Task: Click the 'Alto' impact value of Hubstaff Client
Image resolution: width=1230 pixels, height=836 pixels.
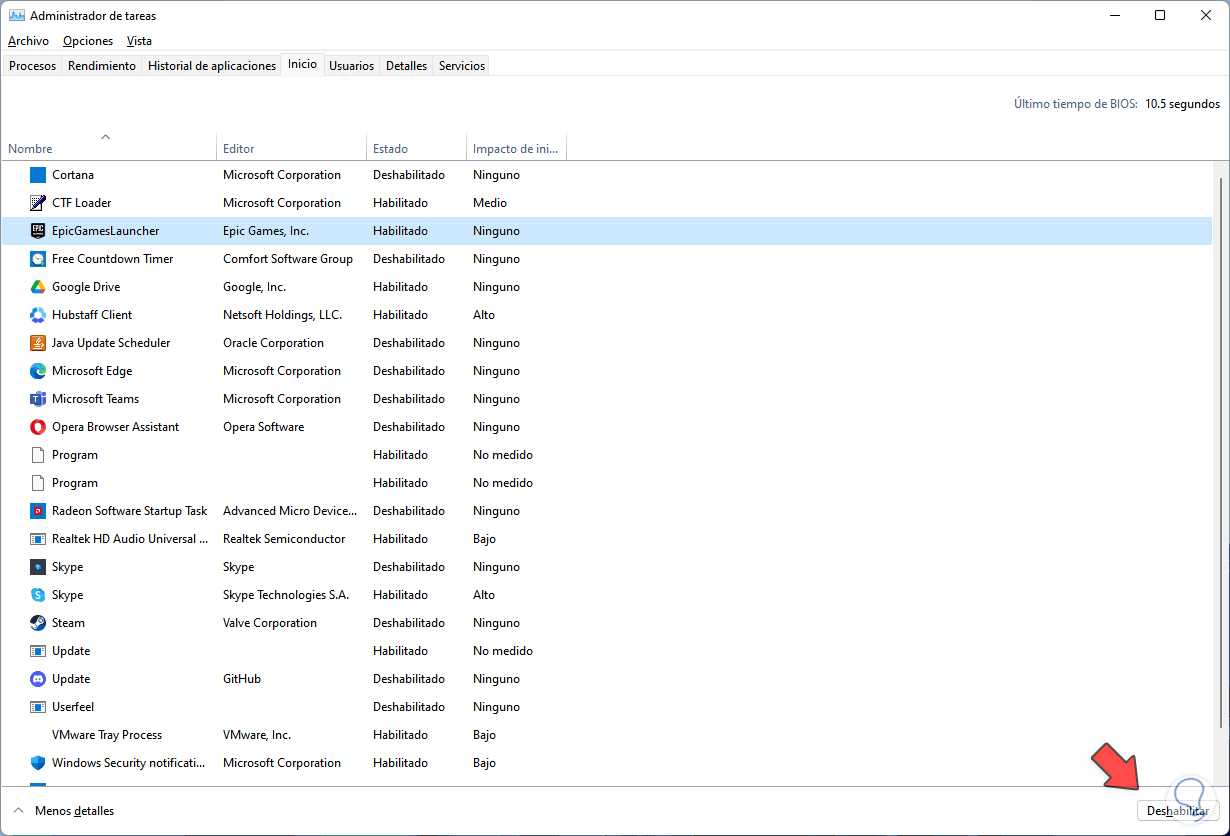Action: pyautogui.click(x=484, y=315)
